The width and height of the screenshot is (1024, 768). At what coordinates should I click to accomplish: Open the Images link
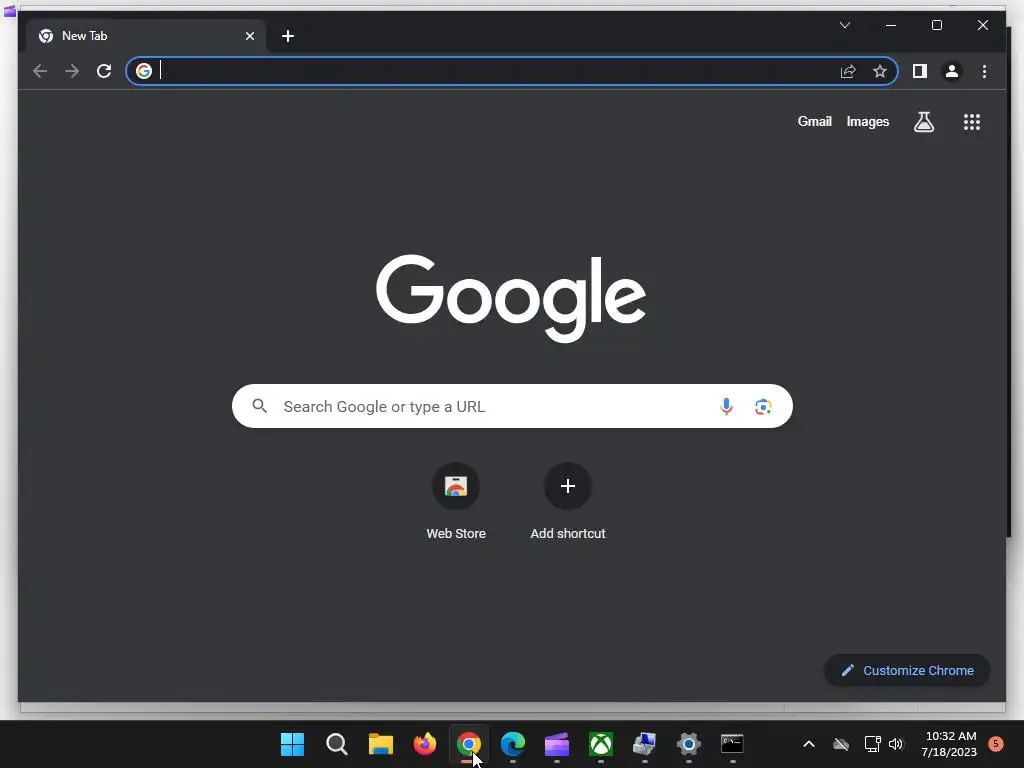[867, 121]
